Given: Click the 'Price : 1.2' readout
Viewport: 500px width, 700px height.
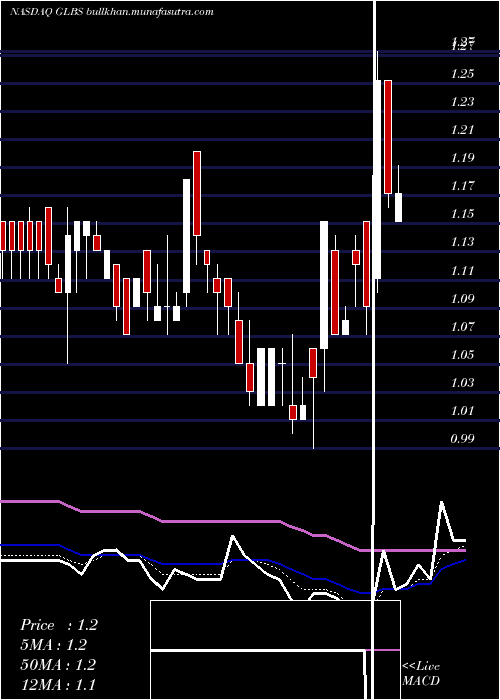Looking at the screenshot, I should [58, 625].
